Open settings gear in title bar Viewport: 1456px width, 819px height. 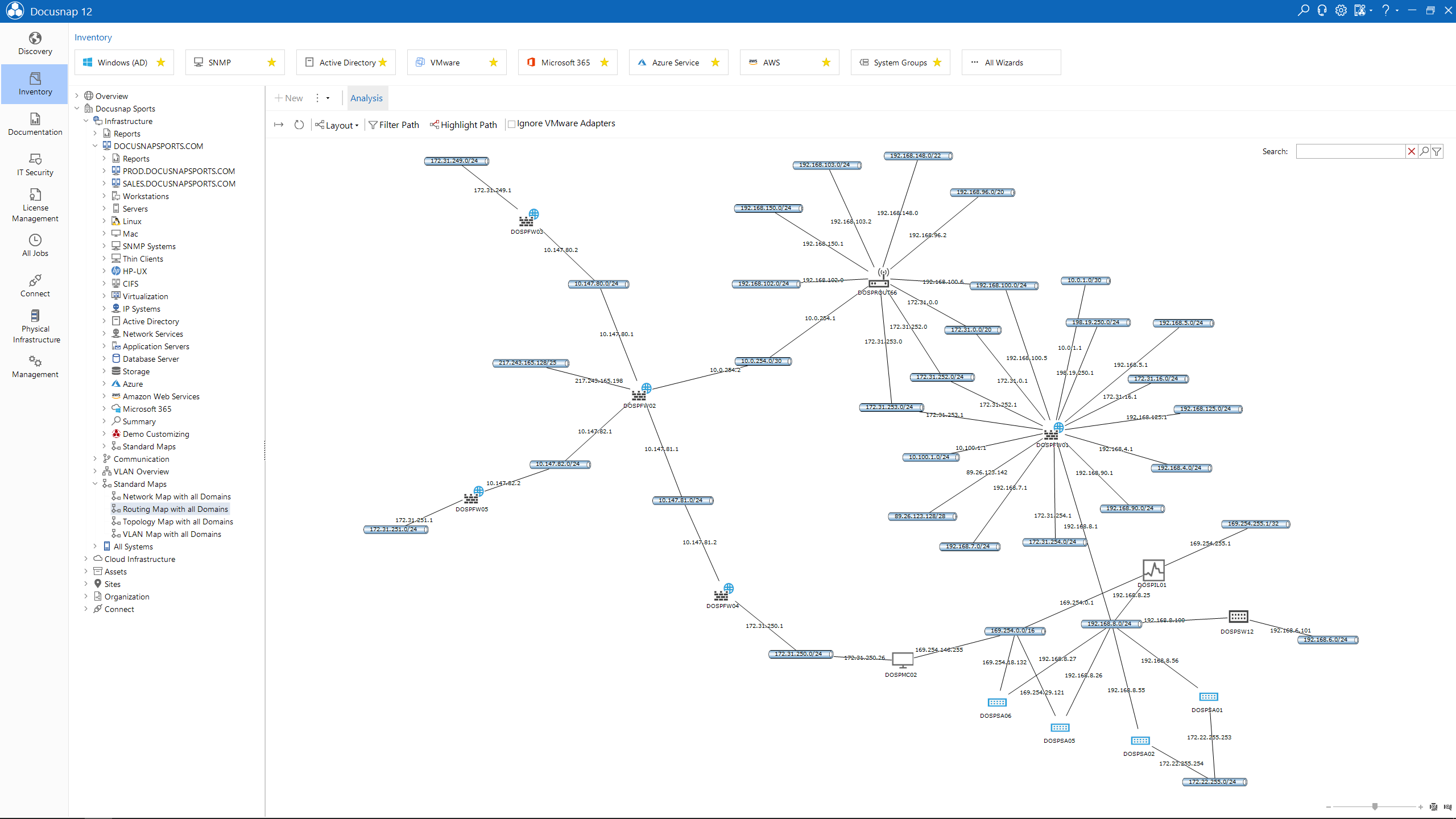[1341, 11]
